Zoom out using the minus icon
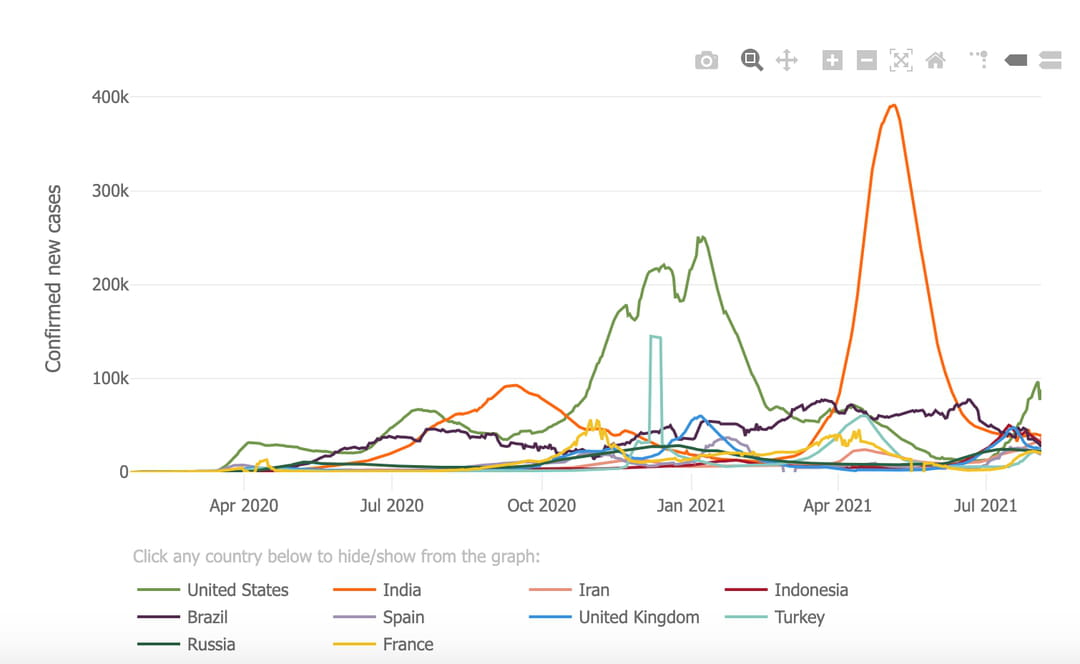 (x=867, y=60)
